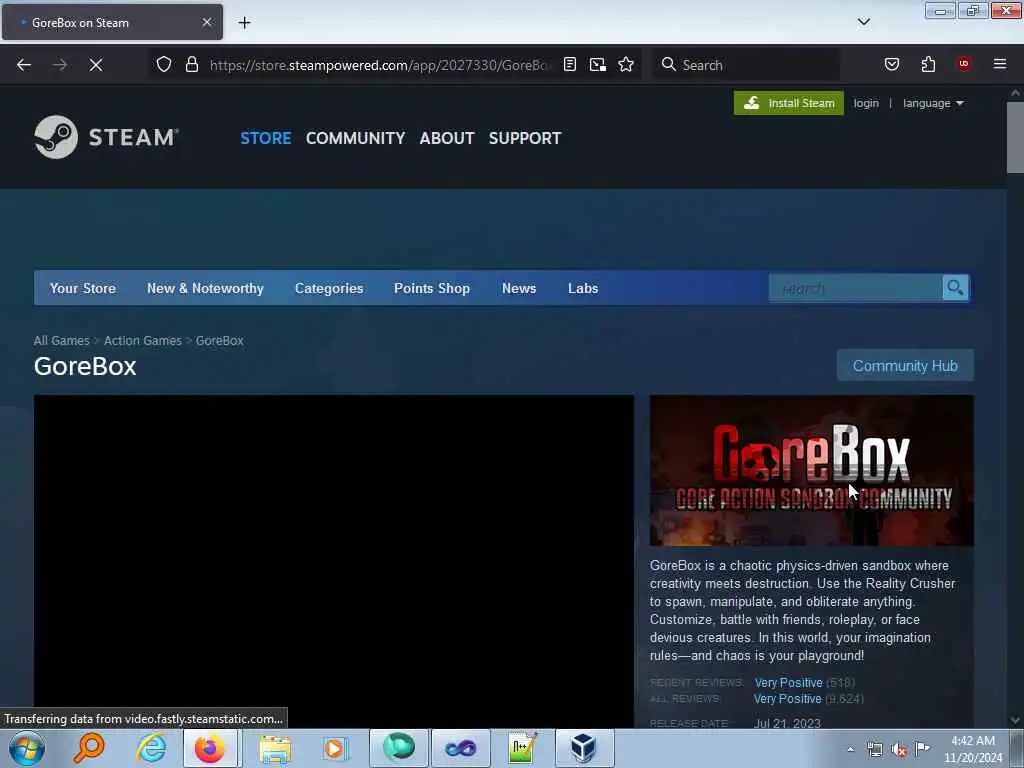Go back to the previous page

24,65
